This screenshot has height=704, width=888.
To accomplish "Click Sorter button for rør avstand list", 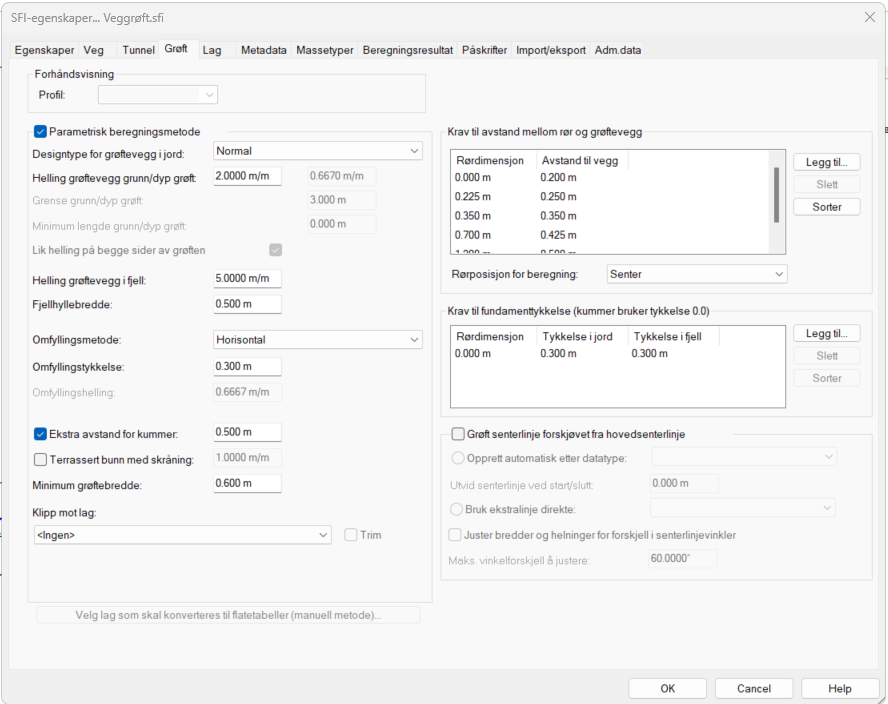I will 826,207.
